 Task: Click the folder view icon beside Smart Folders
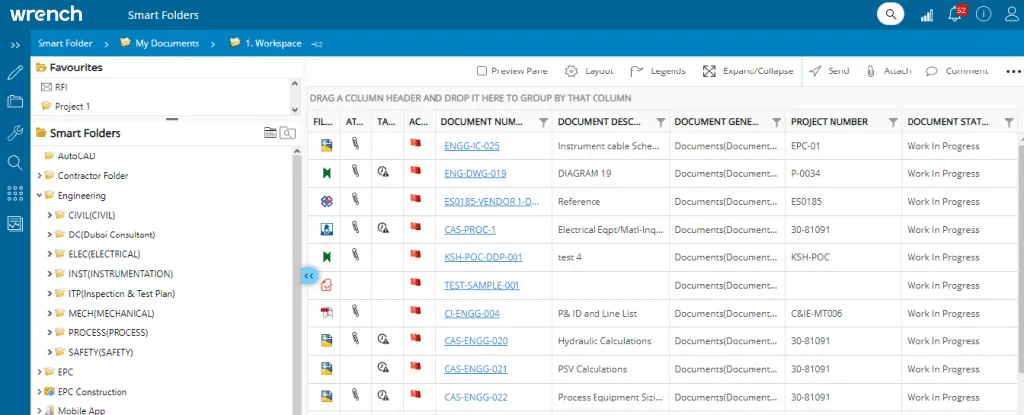(x=270, y=133)
